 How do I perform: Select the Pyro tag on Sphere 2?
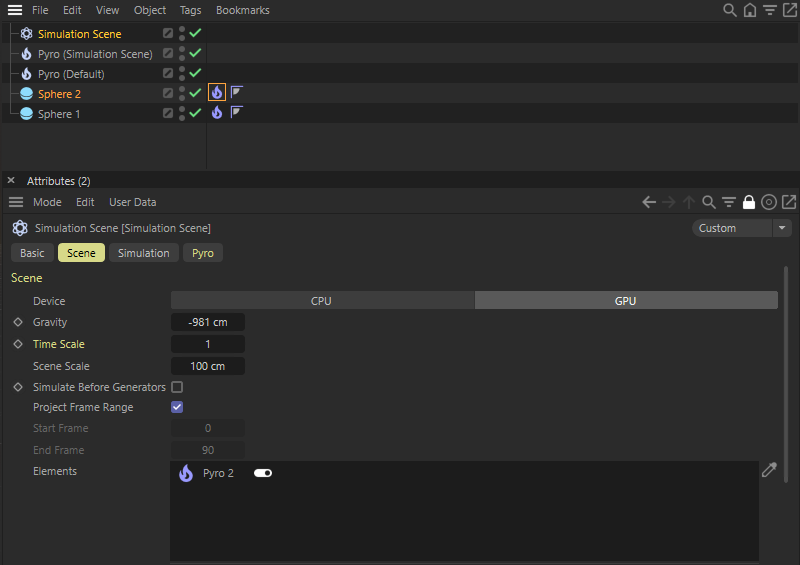(x=217, y=92)
